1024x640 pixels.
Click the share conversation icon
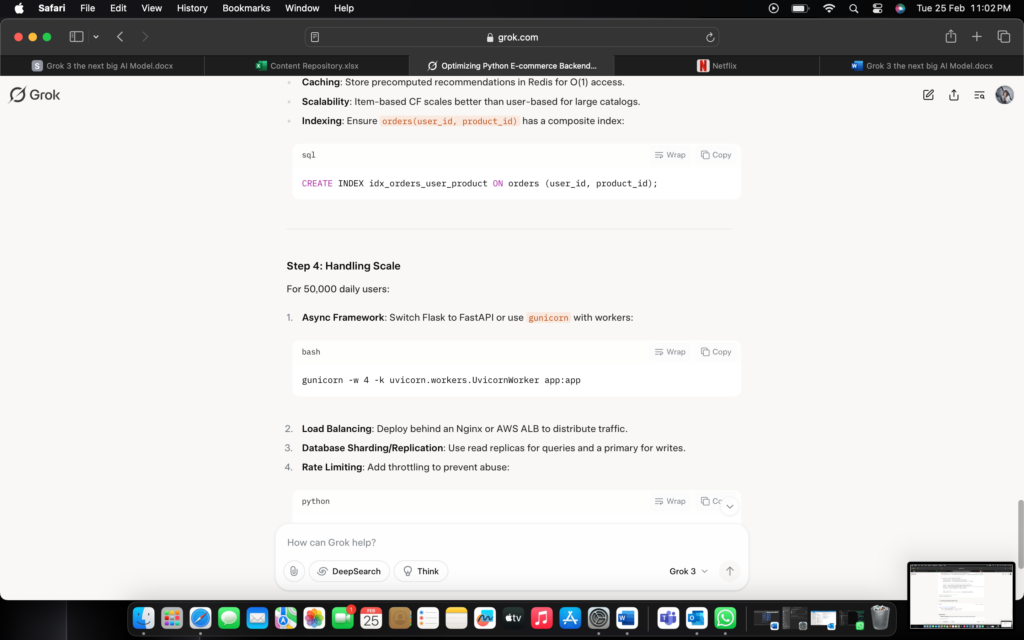(954, 95)
